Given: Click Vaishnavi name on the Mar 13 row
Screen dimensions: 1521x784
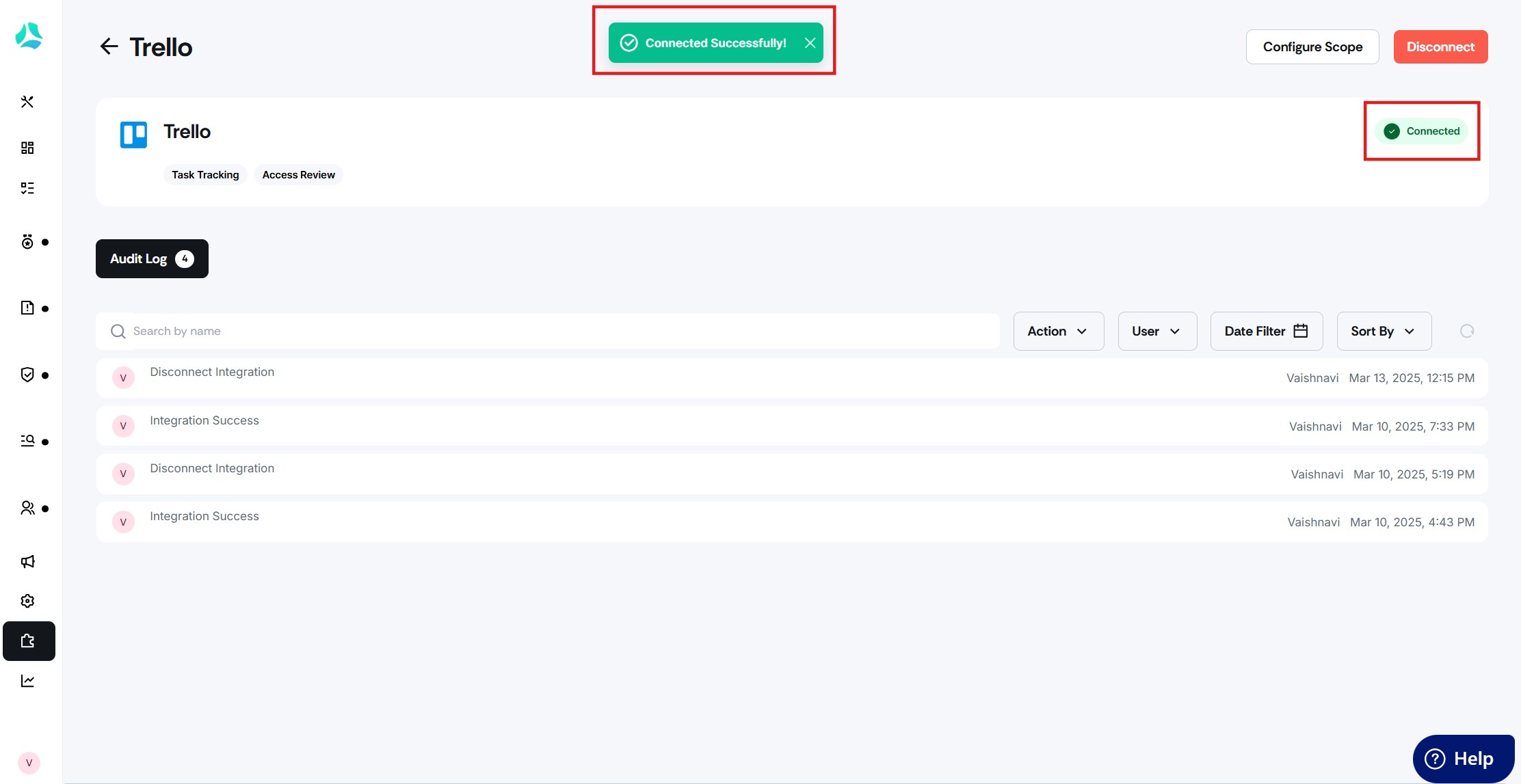Looking at the screenshot, I should coord(1312,378).
